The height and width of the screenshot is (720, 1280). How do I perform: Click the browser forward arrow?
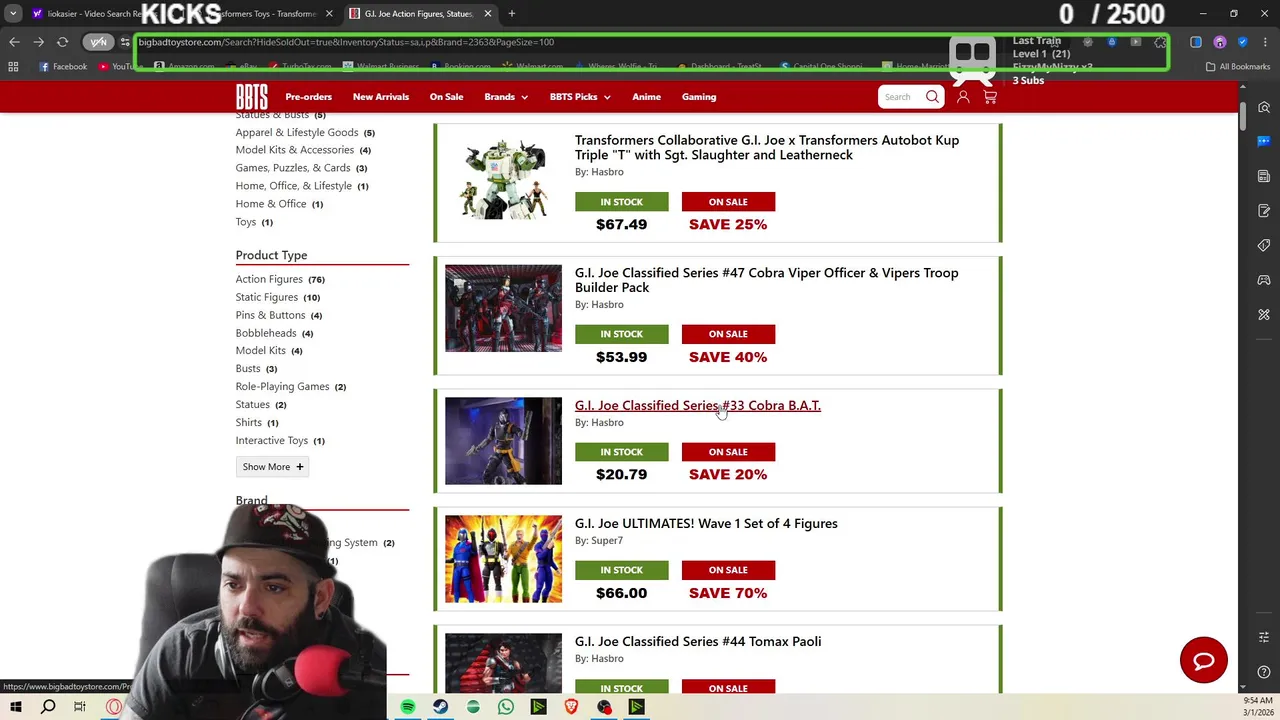pos(38,42)
